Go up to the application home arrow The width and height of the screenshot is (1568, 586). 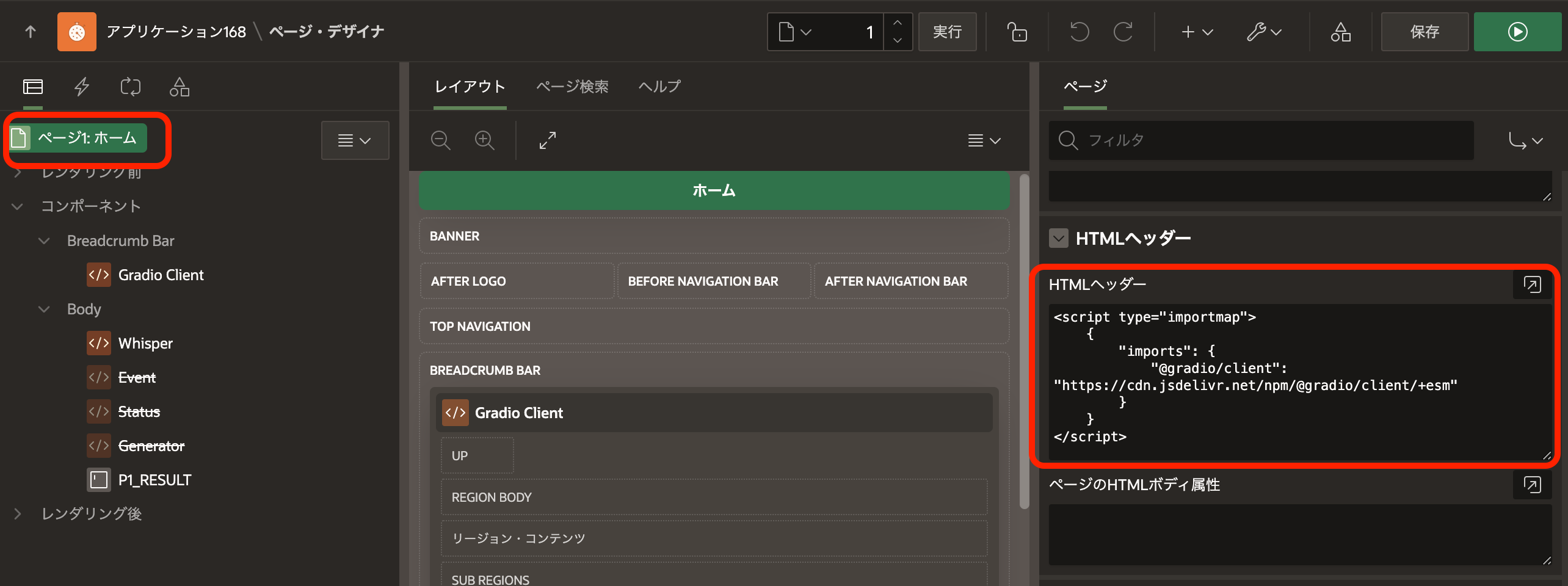(31, 32)
